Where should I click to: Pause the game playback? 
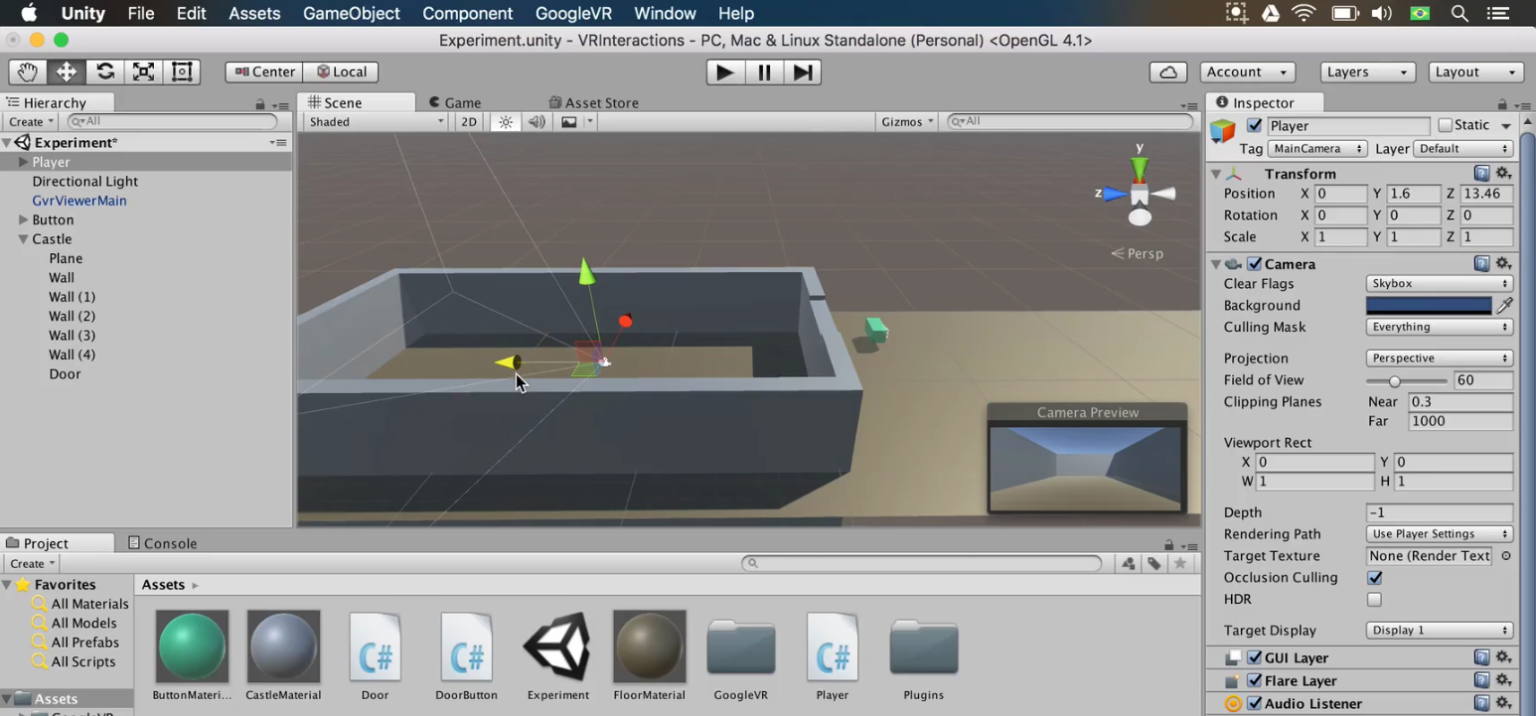point(763,71)
